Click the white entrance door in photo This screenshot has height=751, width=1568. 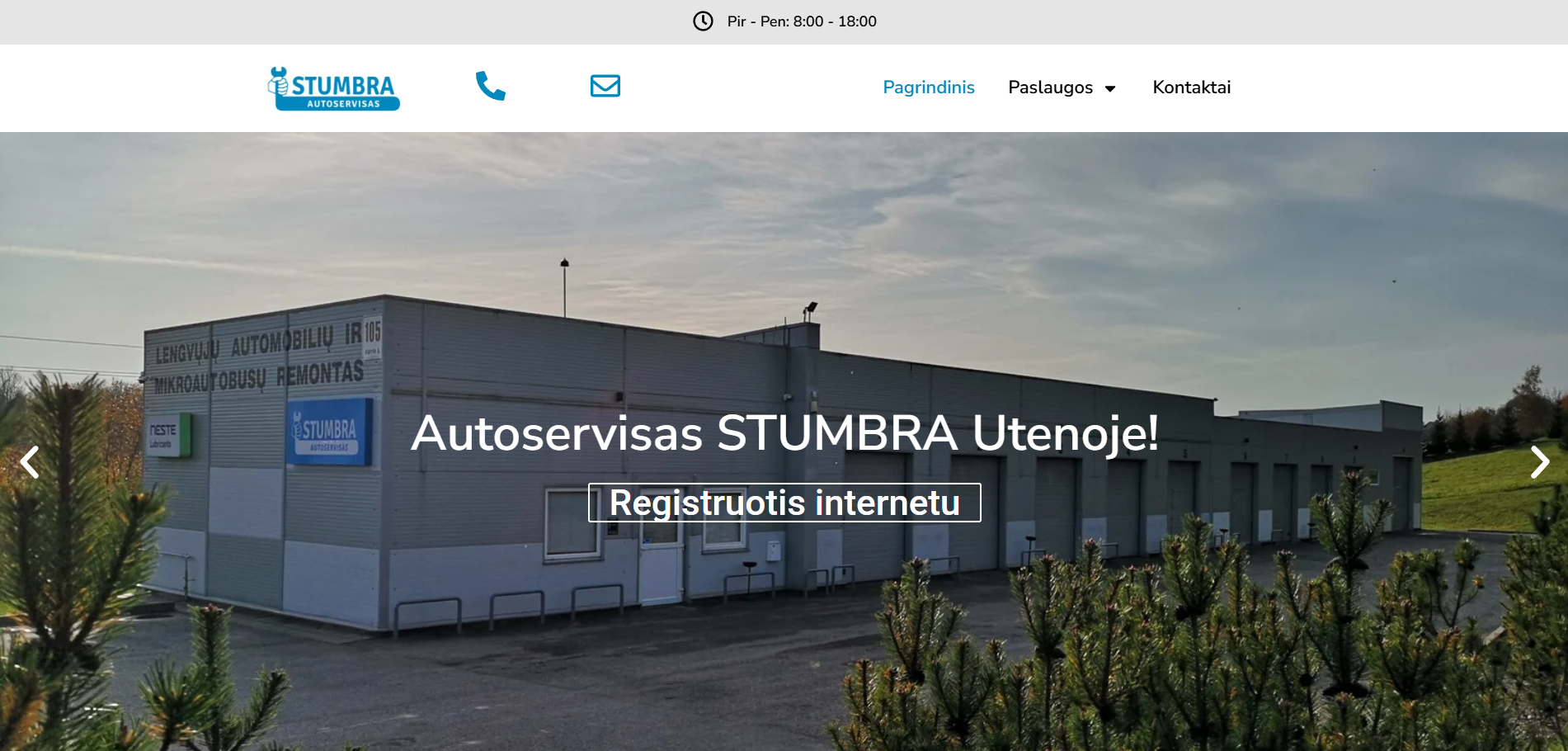[x=660, y=564]
